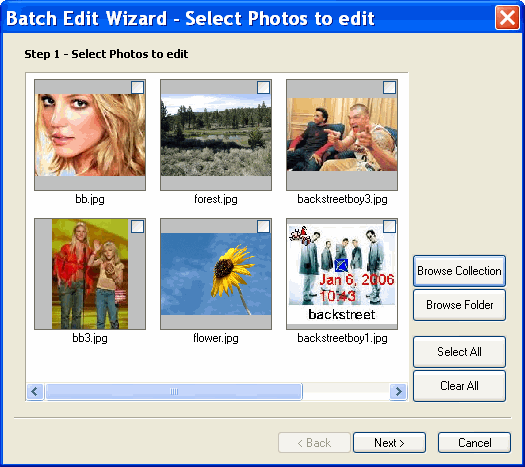Select the backstreetboy3.jpg thumbnail
525x467 pixels.
click(342, 135)
